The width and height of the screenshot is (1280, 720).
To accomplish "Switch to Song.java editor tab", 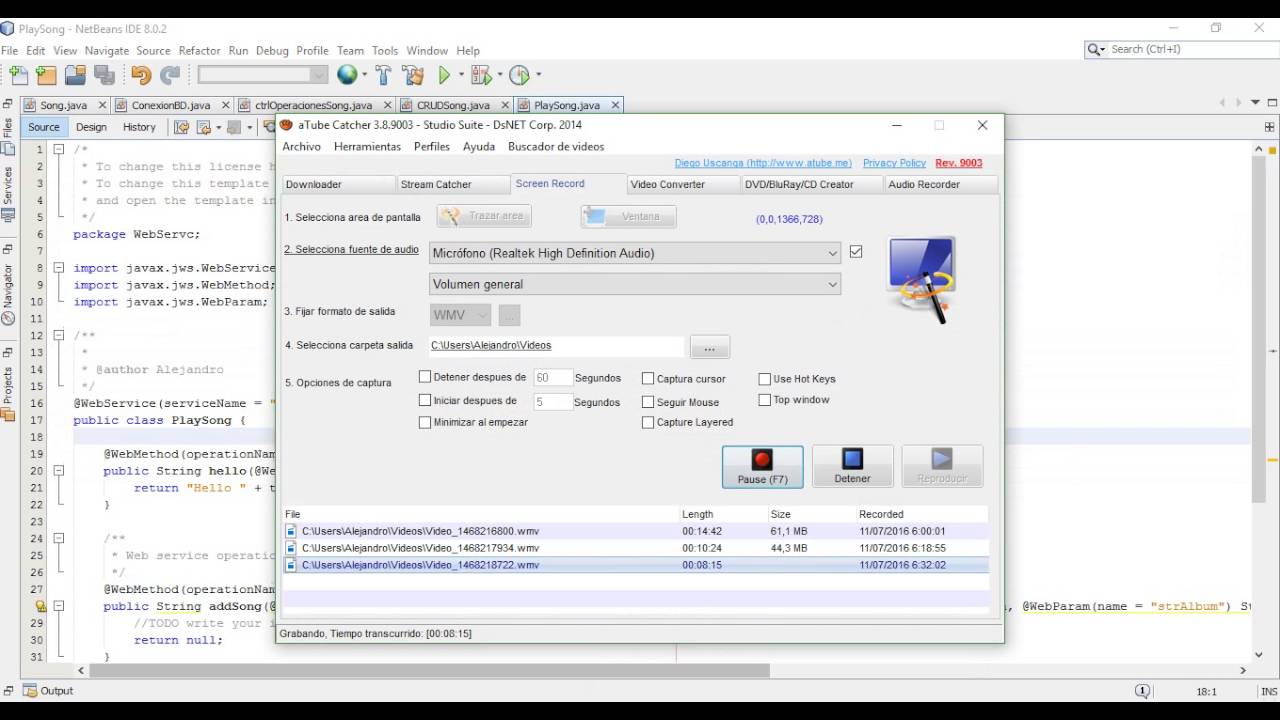I will coord(63,105).
